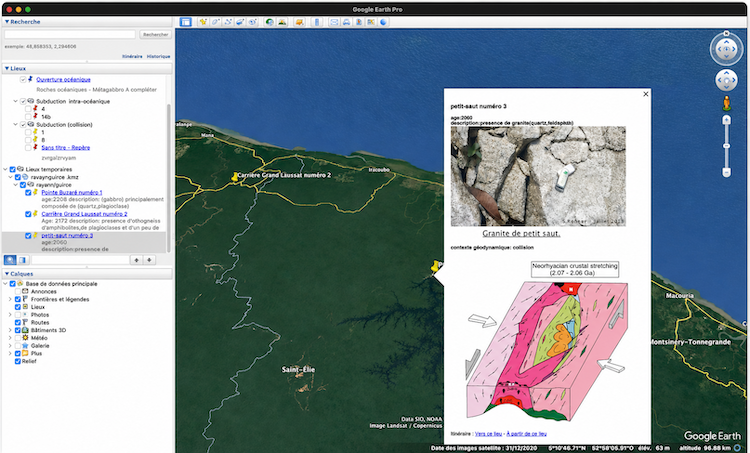Show historical imagery from toolbar
750x453 pixels.
tap(270, 22)
